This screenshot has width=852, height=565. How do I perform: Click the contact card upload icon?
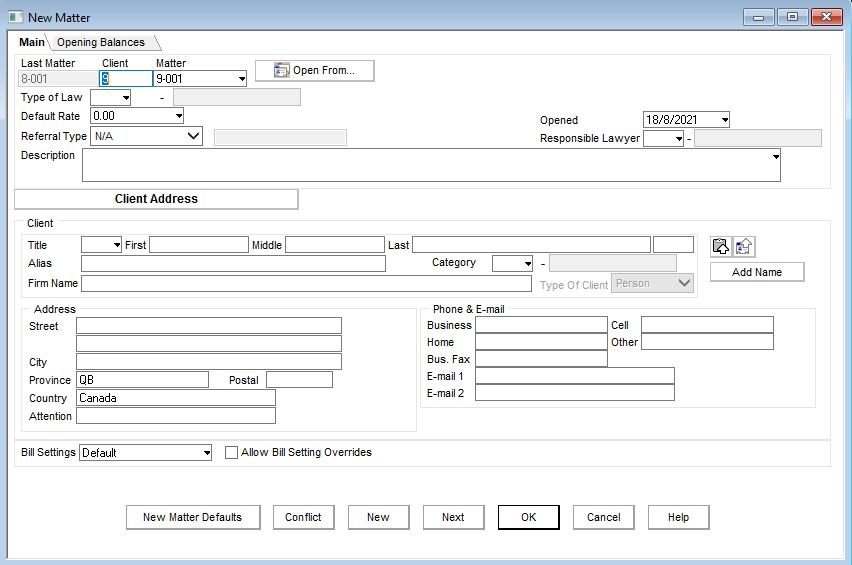(744, 246)
